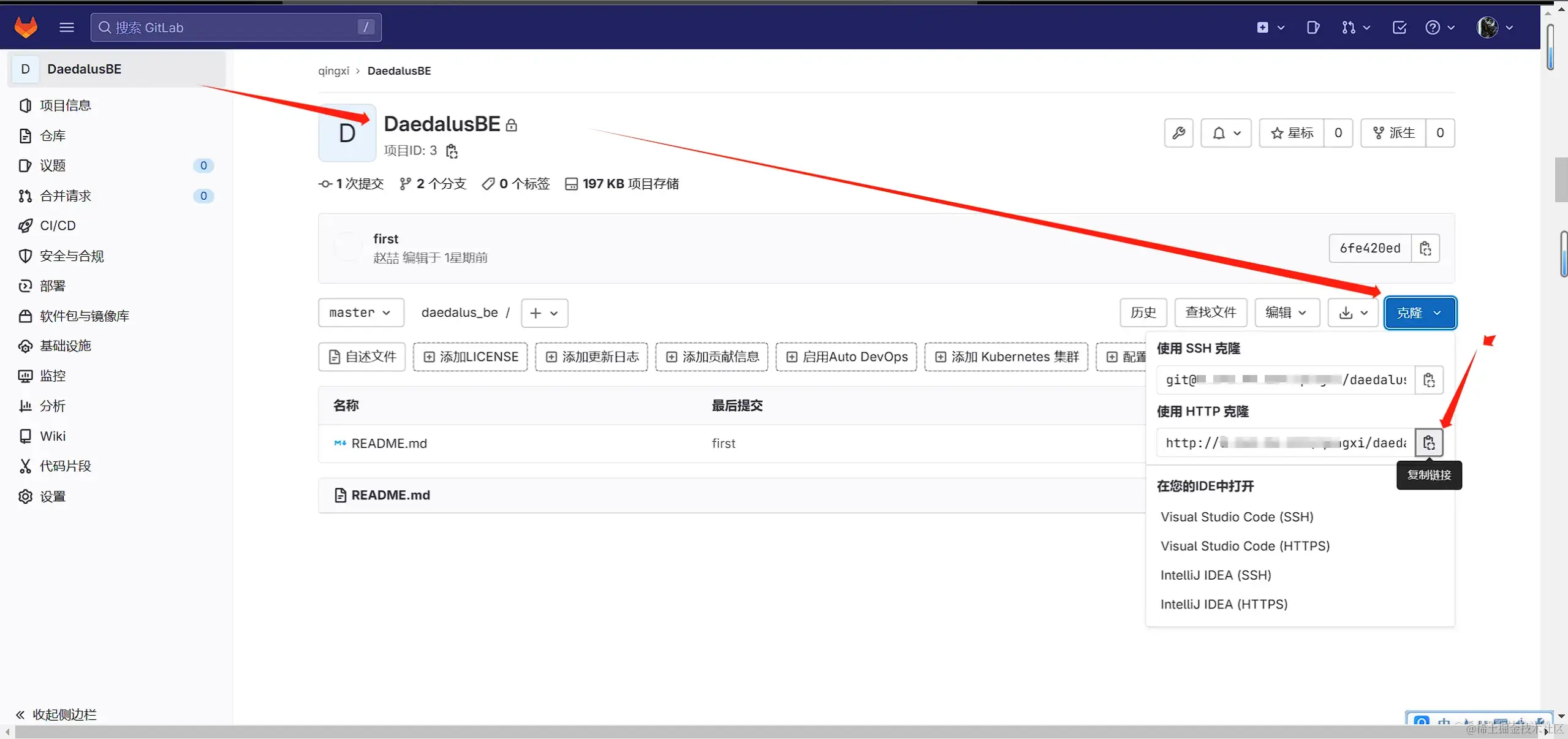
Task: Click the 查找文件 button
Action: point(1210,313)
